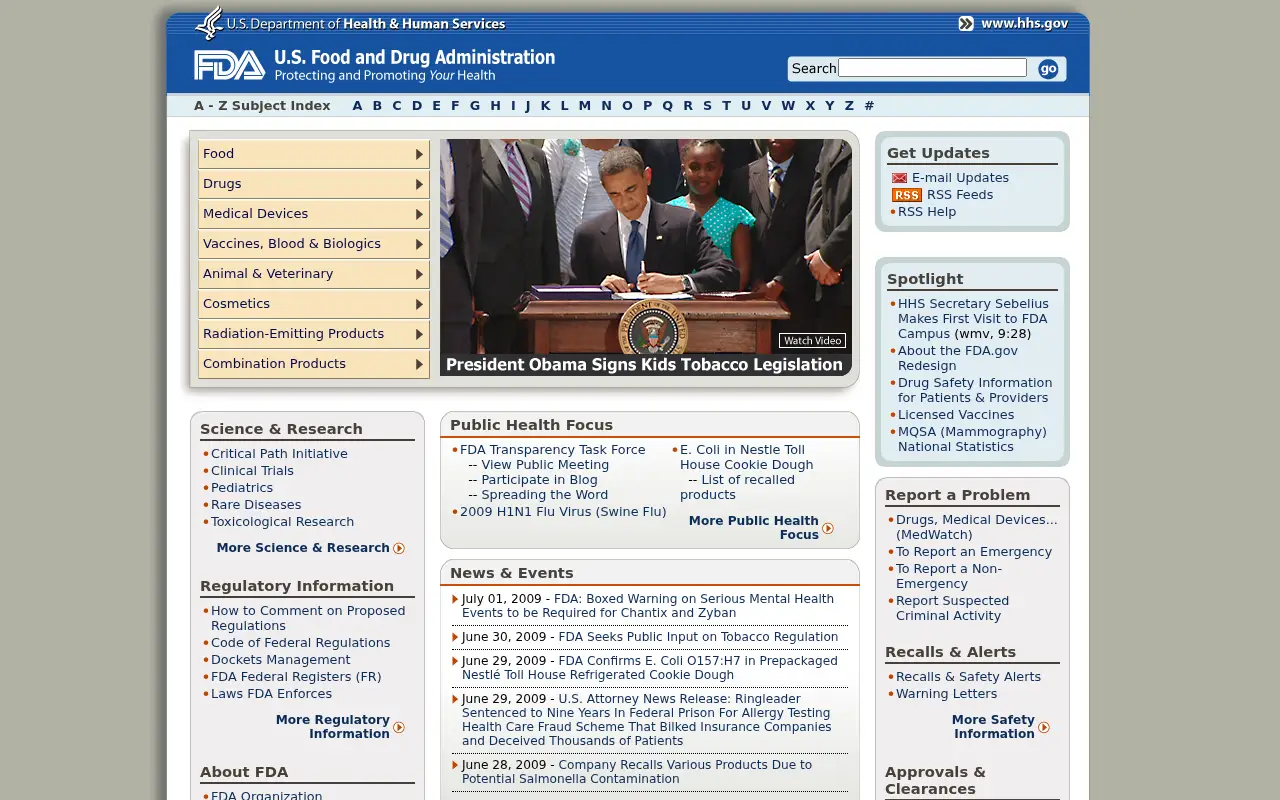This screenshot has width=1280, height=800.
Task: Click the HHS eagle logo icon
Action: coord(209,22)
